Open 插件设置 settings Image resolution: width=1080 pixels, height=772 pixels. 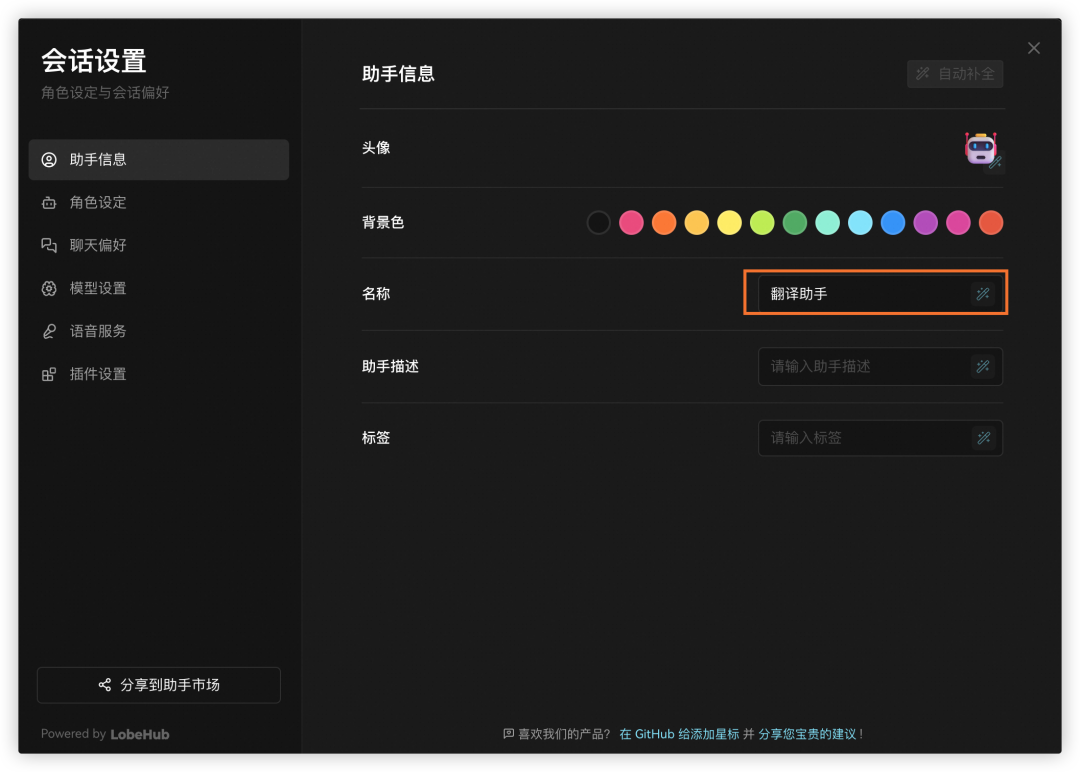click(158, 374)
